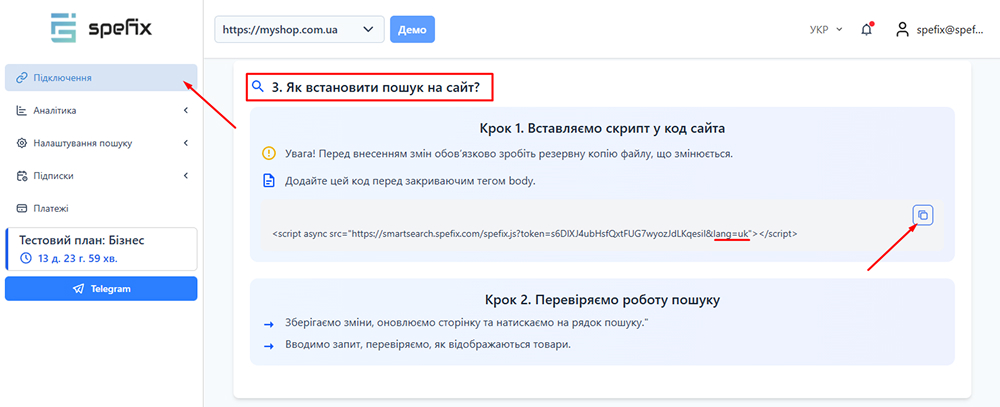Click the script code snippet text
Image resolution: width=1000 pixels, height=407 pixels.
point(534,233)
